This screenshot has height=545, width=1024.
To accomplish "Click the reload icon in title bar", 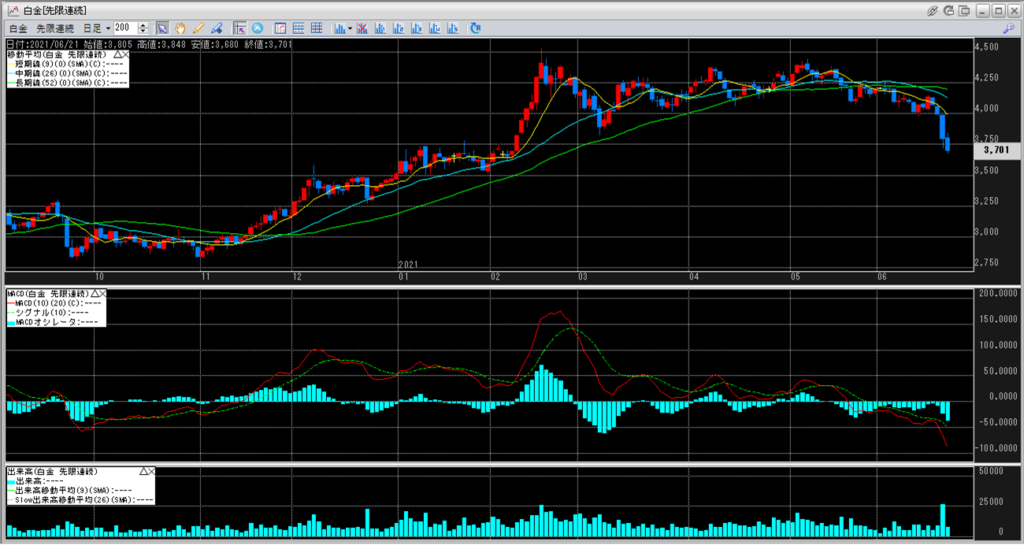I will 949,10.
